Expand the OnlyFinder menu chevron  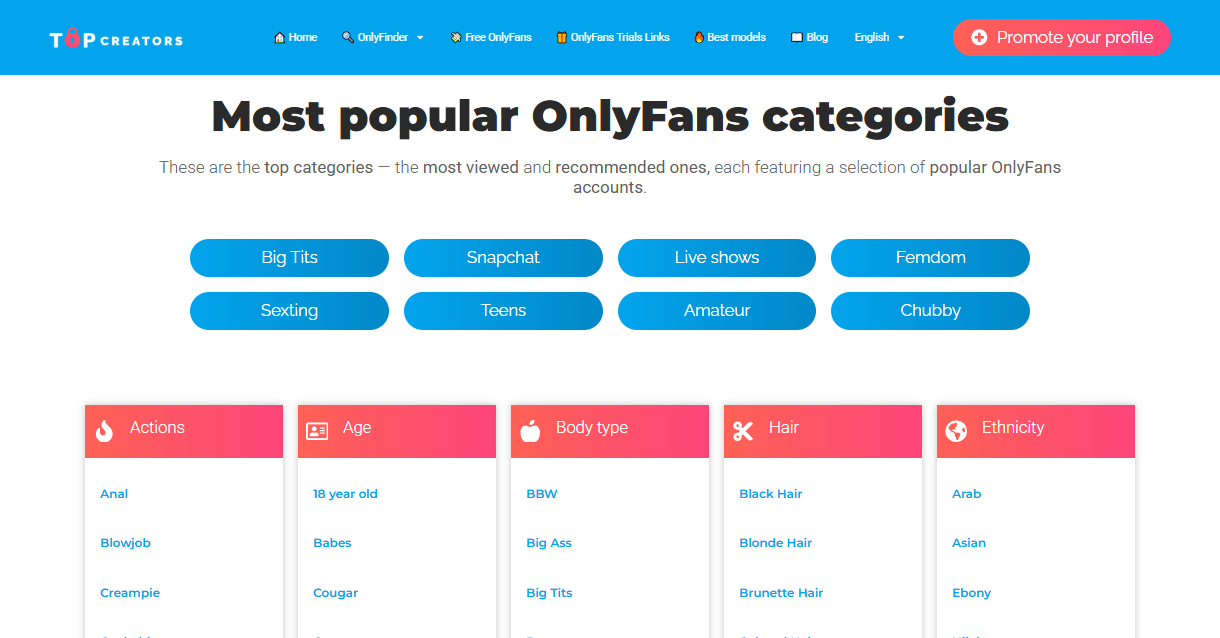[x=420, y=37]
